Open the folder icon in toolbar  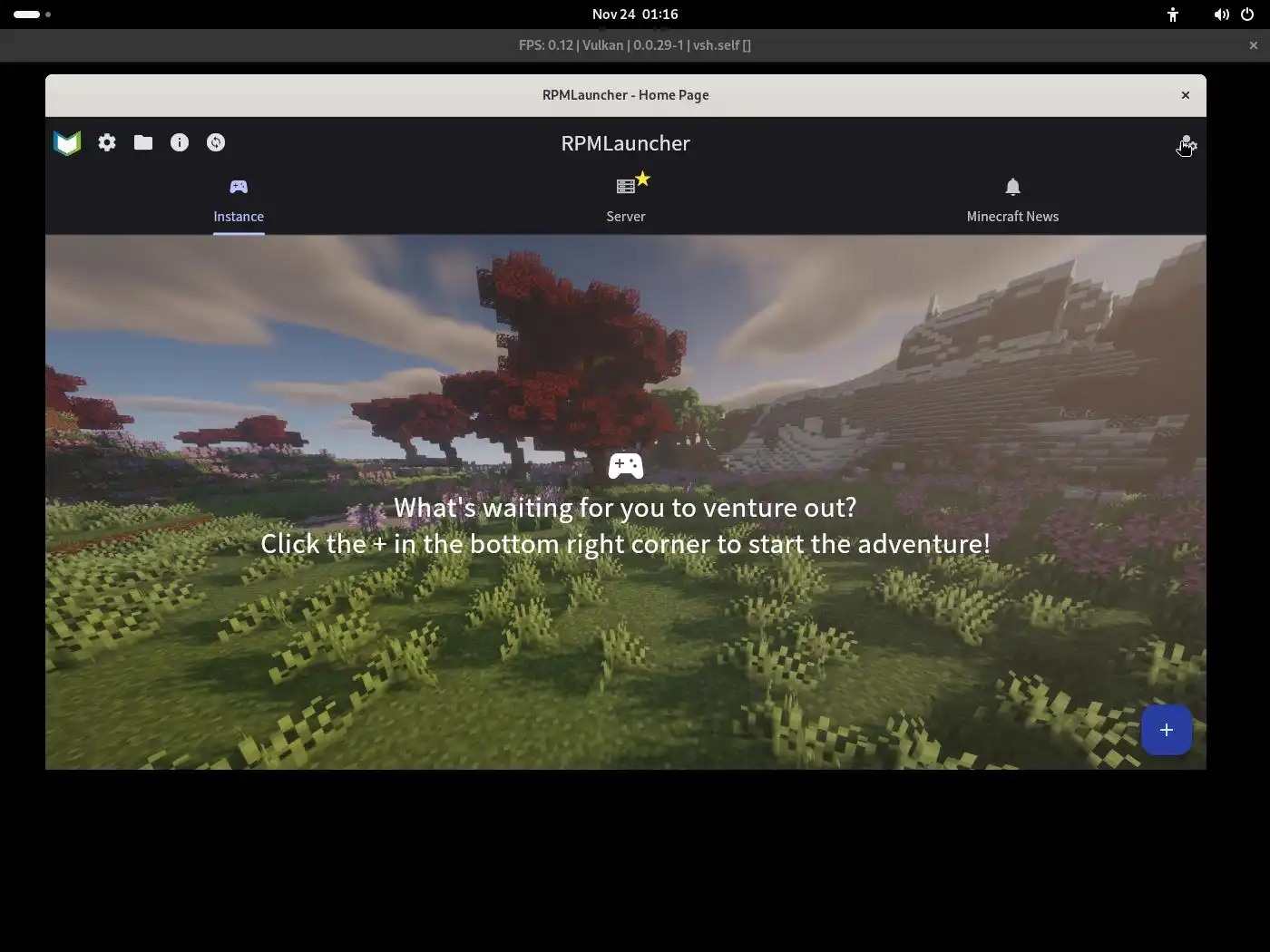click(143, 142)
